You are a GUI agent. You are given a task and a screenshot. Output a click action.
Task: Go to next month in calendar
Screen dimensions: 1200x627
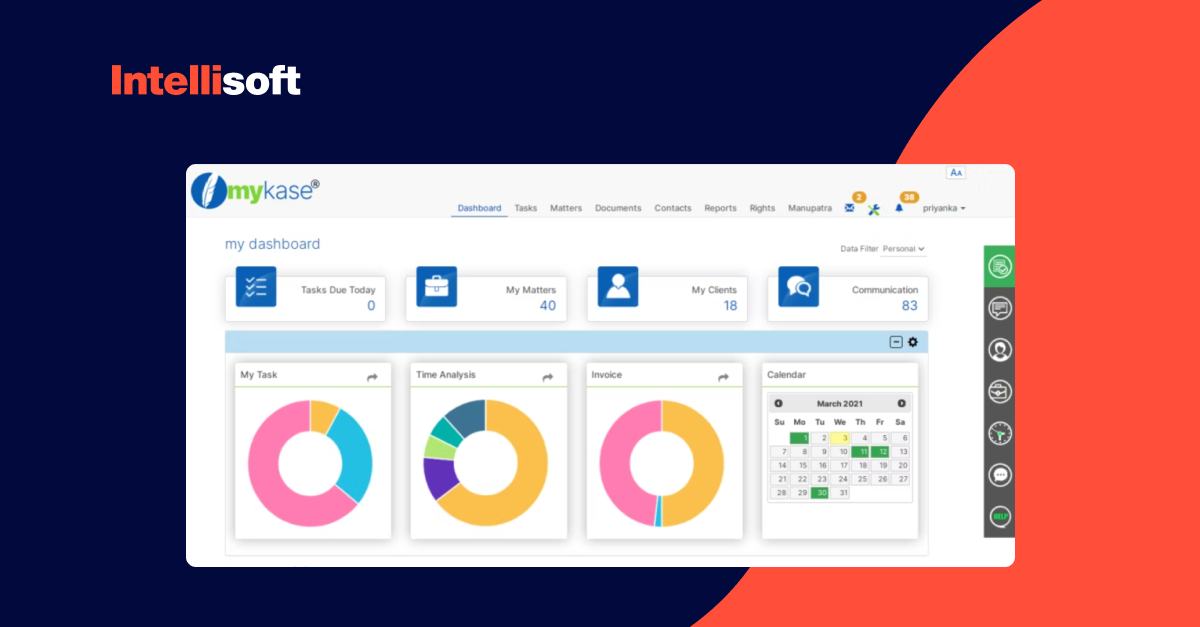click(x=901, y=403)
